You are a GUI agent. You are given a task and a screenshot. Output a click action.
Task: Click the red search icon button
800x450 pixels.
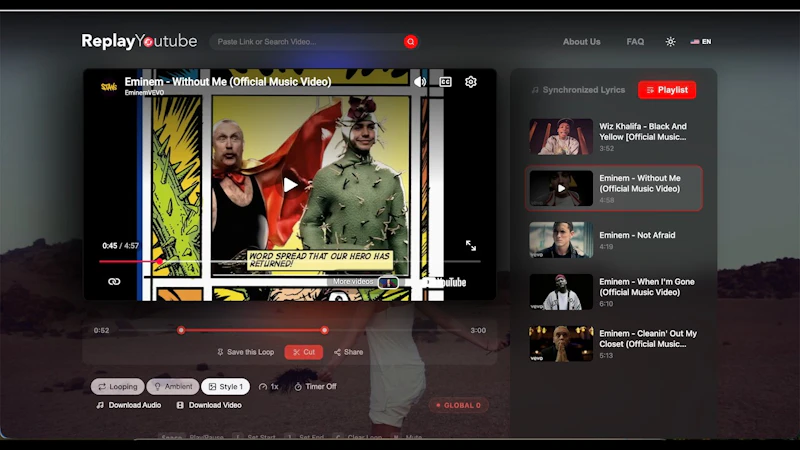410,42
